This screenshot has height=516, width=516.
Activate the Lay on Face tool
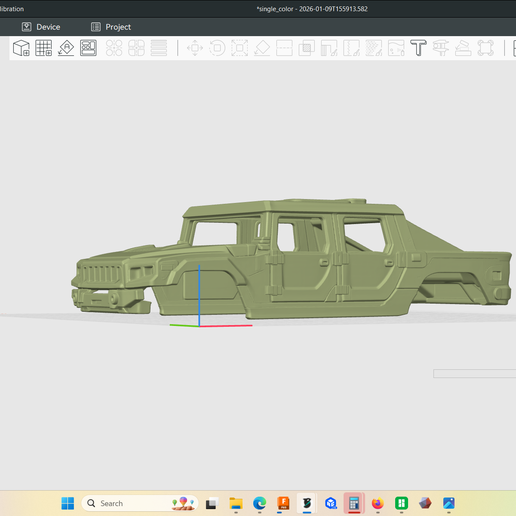[262, 48]
